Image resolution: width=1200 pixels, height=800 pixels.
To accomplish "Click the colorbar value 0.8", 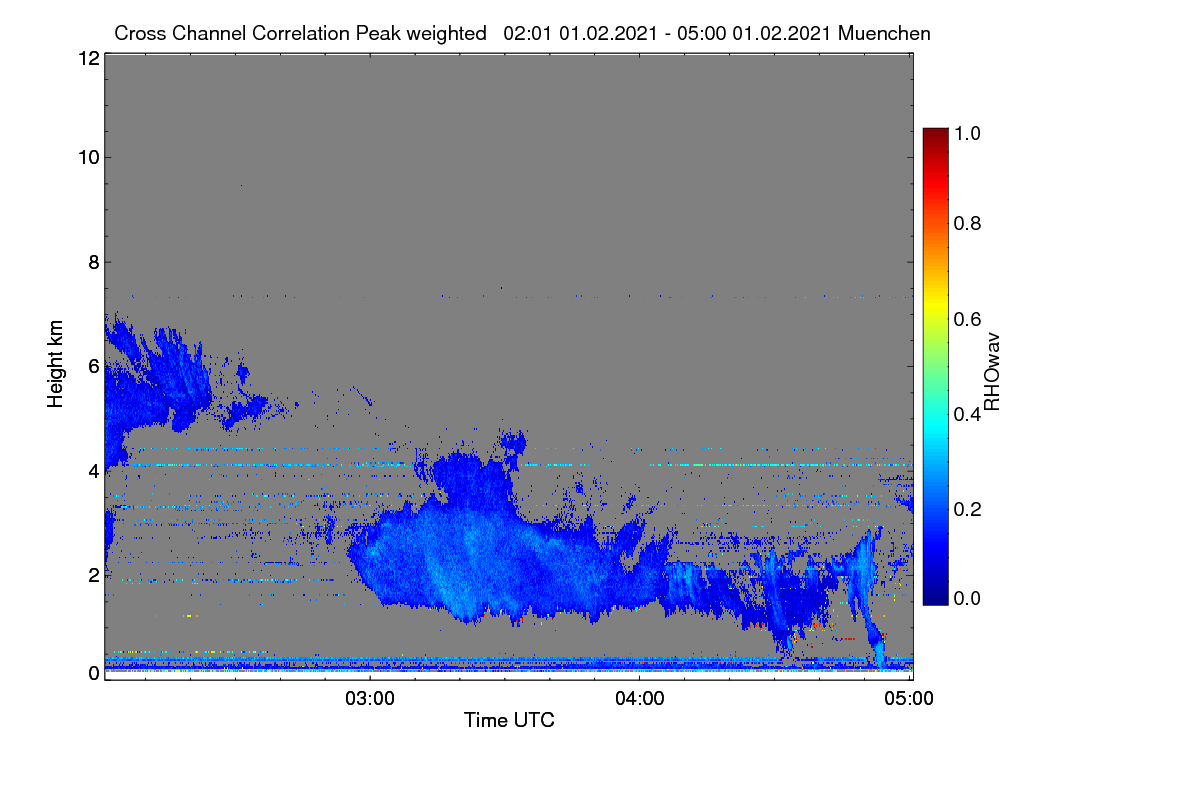I will tap(967, 223).
